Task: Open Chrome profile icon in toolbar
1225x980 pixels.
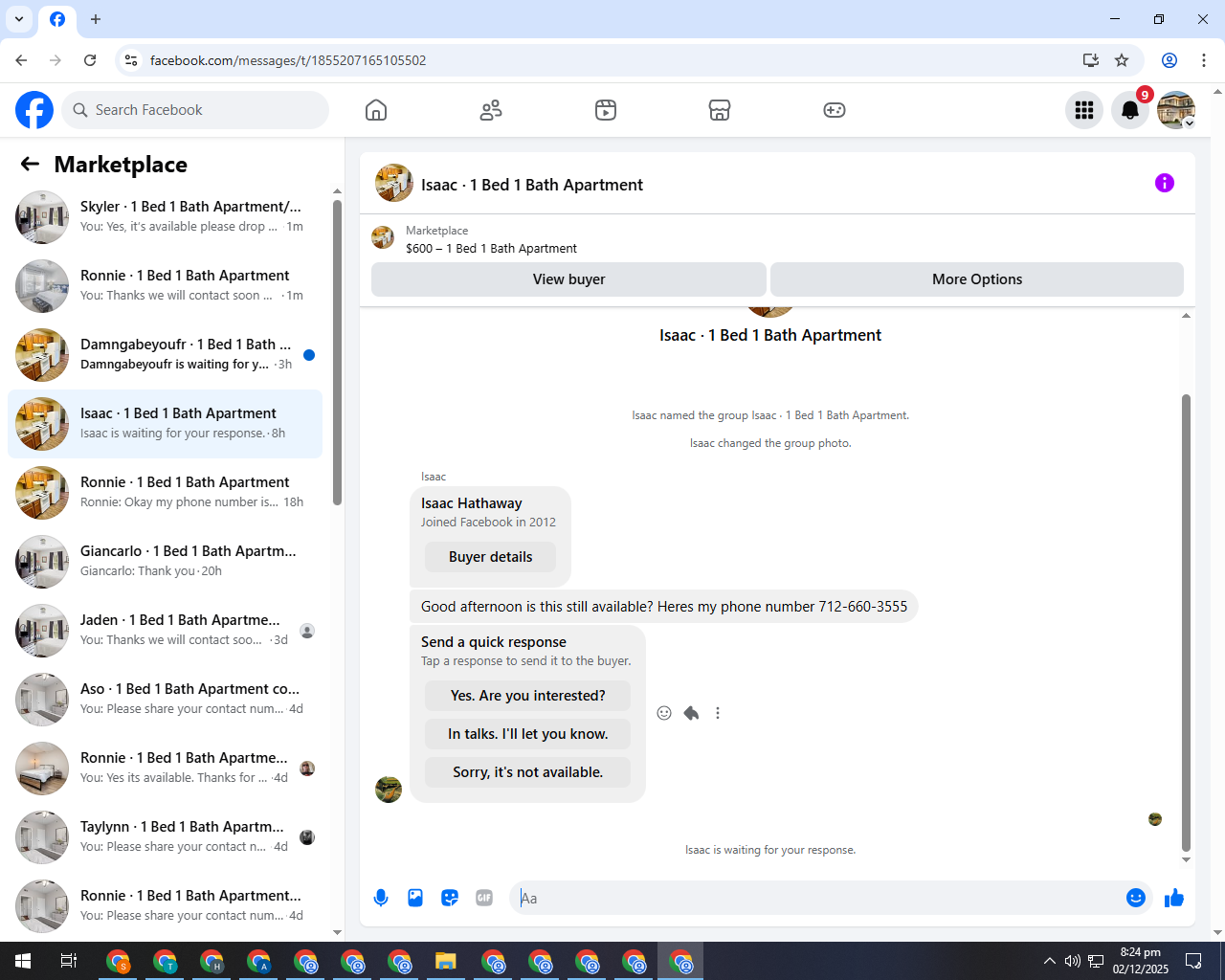Action: point(1169,60)
